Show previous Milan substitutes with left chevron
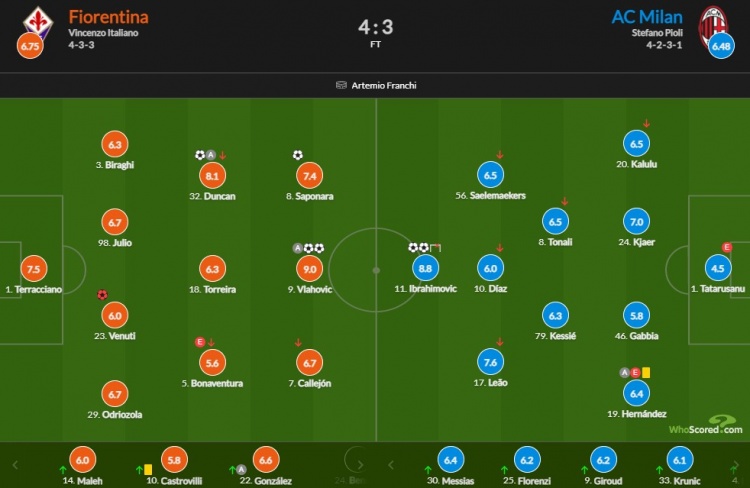 click(391, 465)
